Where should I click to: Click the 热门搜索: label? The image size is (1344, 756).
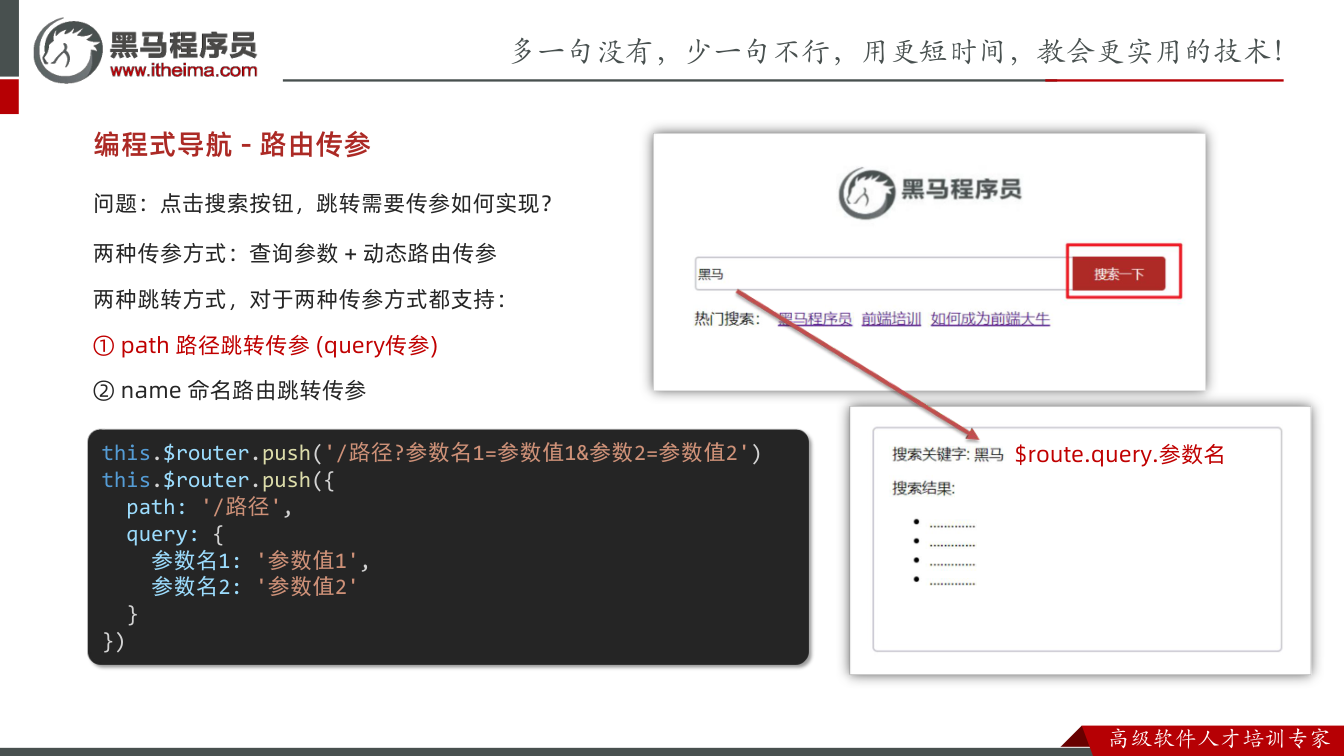(x=727, y=319)
